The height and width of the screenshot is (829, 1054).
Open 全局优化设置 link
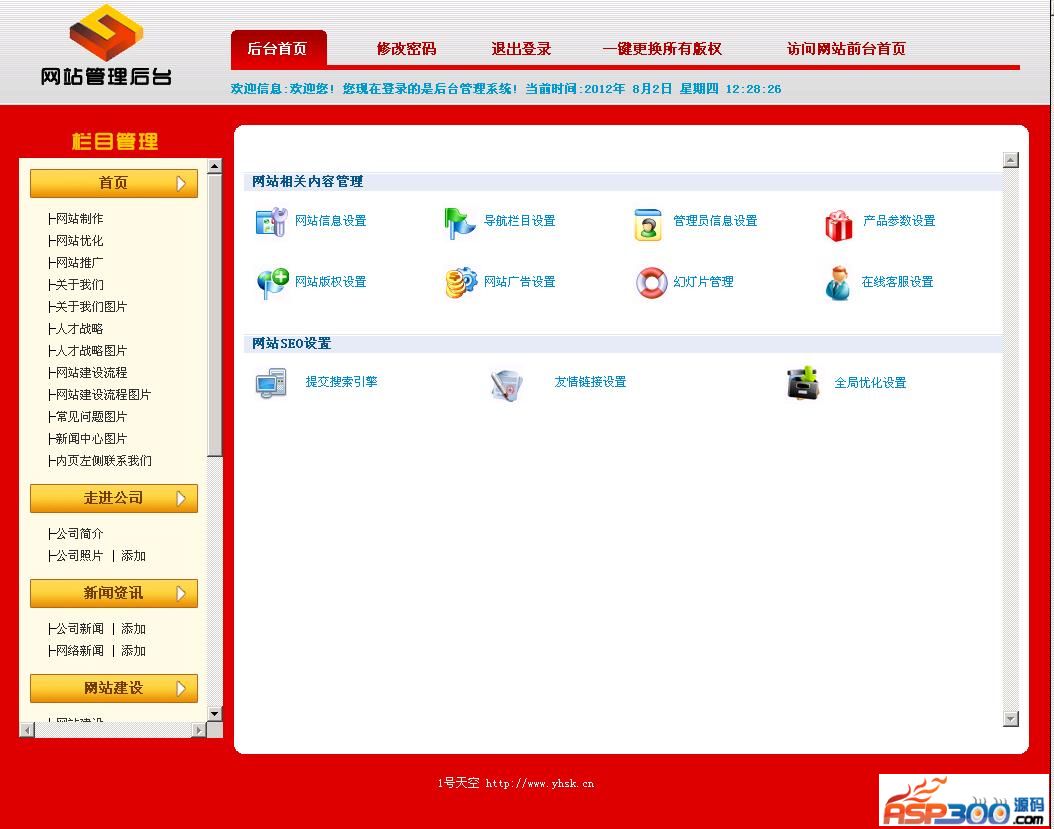(x=870, y=383)
